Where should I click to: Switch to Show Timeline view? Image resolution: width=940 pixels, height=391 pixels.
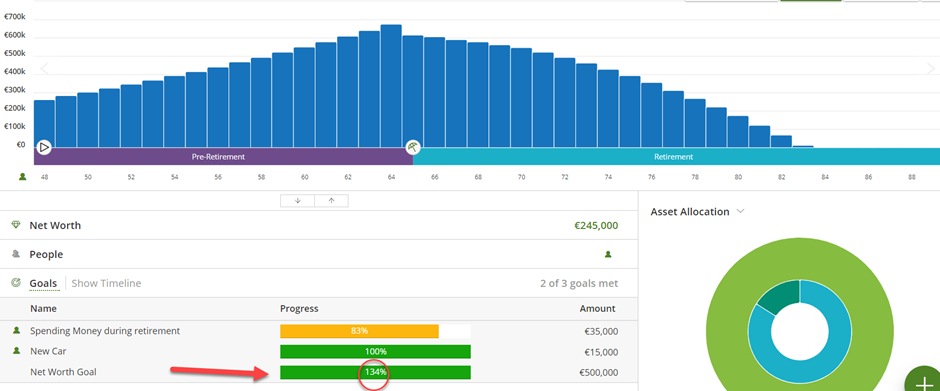point(106,283)
